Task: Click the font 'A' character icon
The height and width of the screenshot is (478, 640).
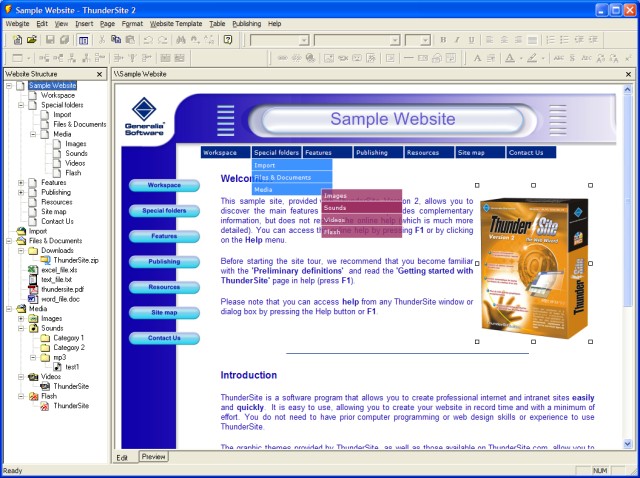Action: (477, 58)
